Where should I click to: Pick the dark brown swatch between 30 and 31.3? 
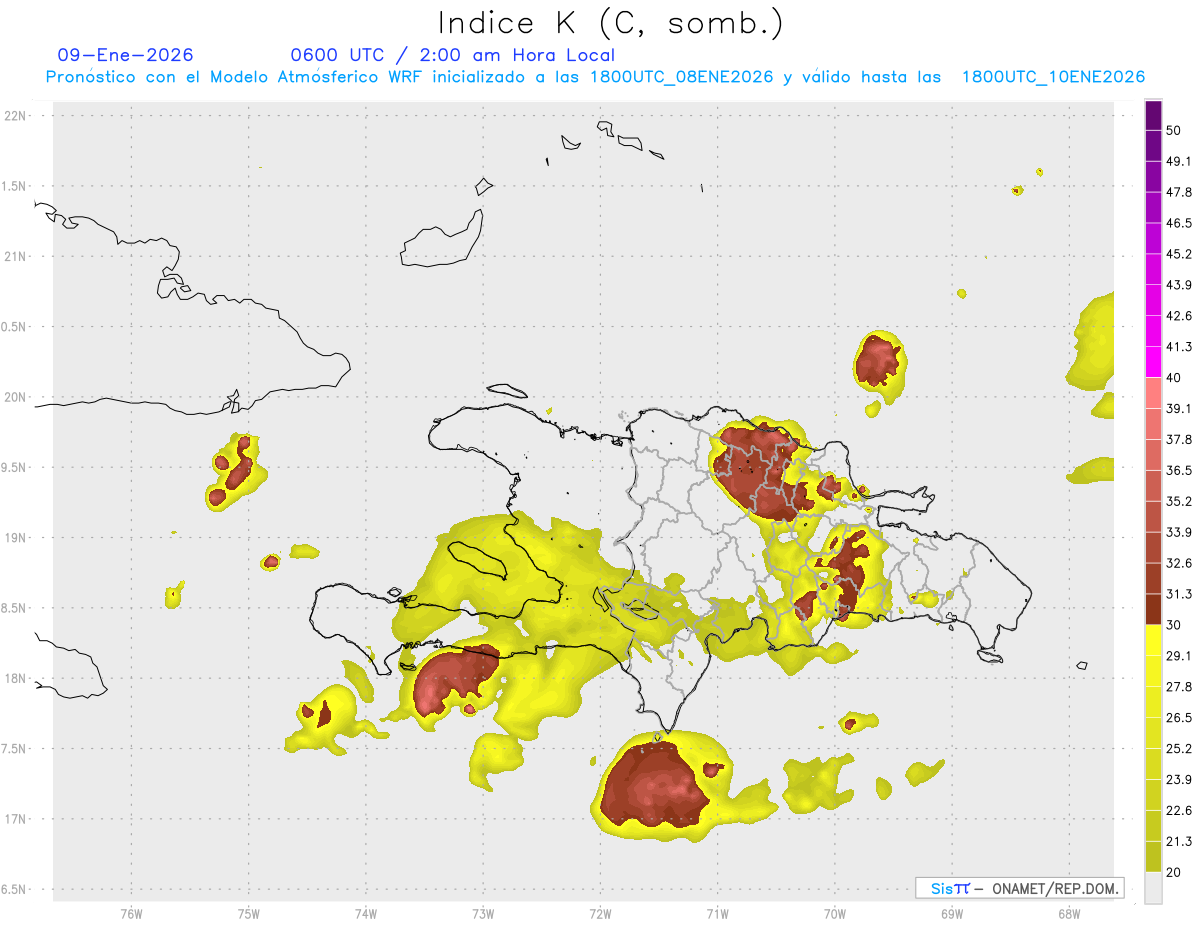[1153, 609]
